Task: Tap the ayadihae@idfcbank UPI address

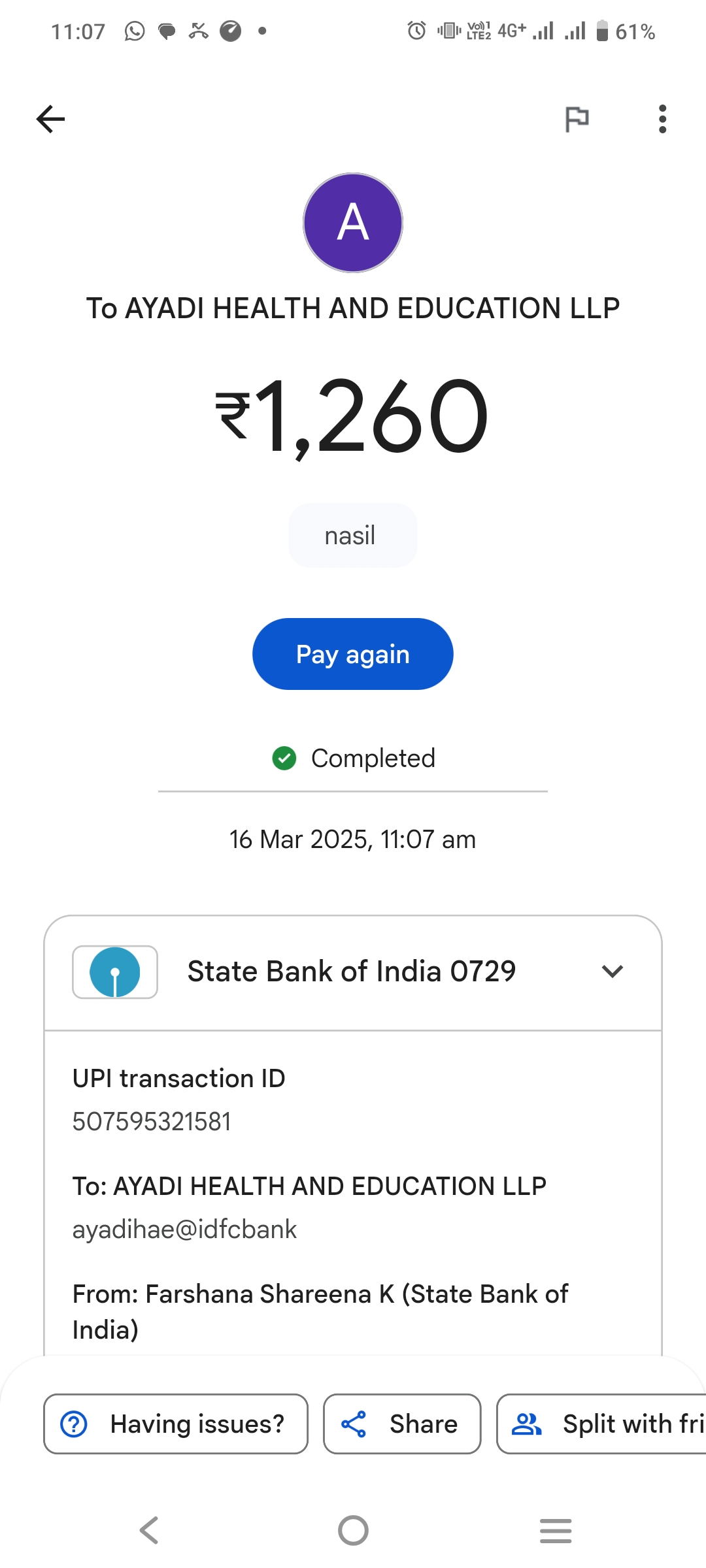Action: coord(184,1230)
